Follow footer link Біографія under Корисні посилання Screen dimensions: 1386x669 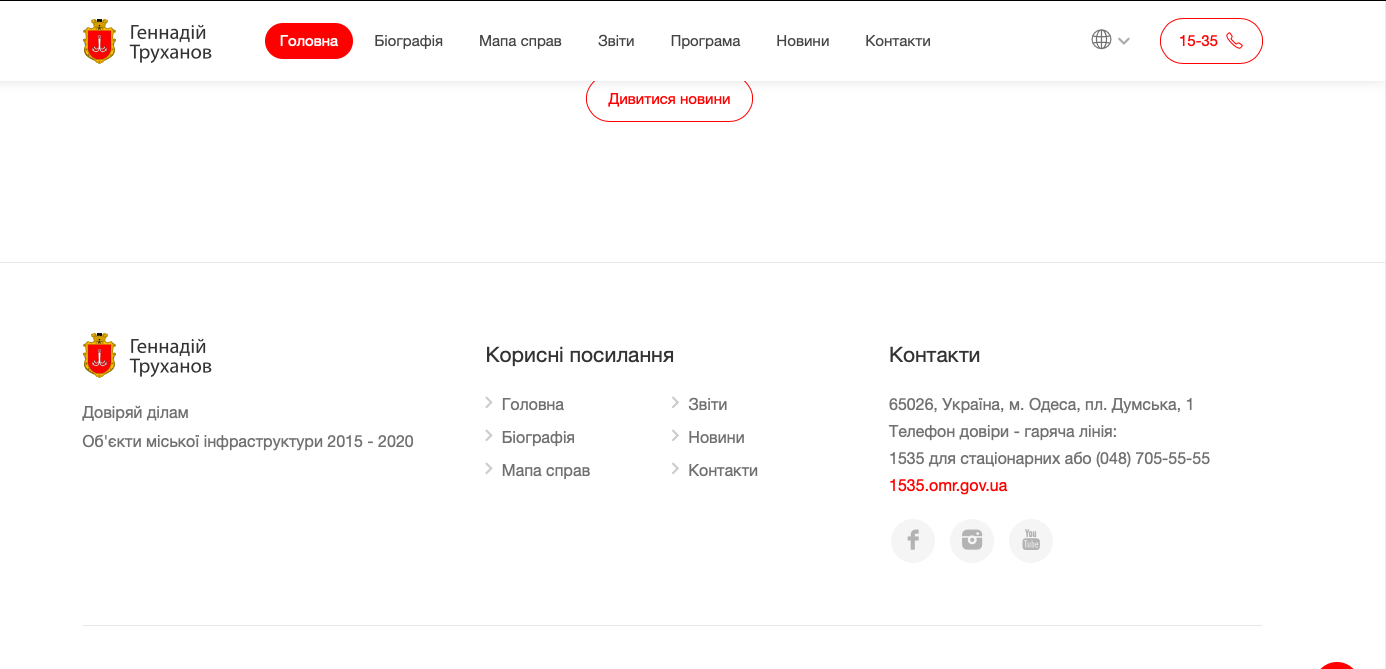[538, 438]
